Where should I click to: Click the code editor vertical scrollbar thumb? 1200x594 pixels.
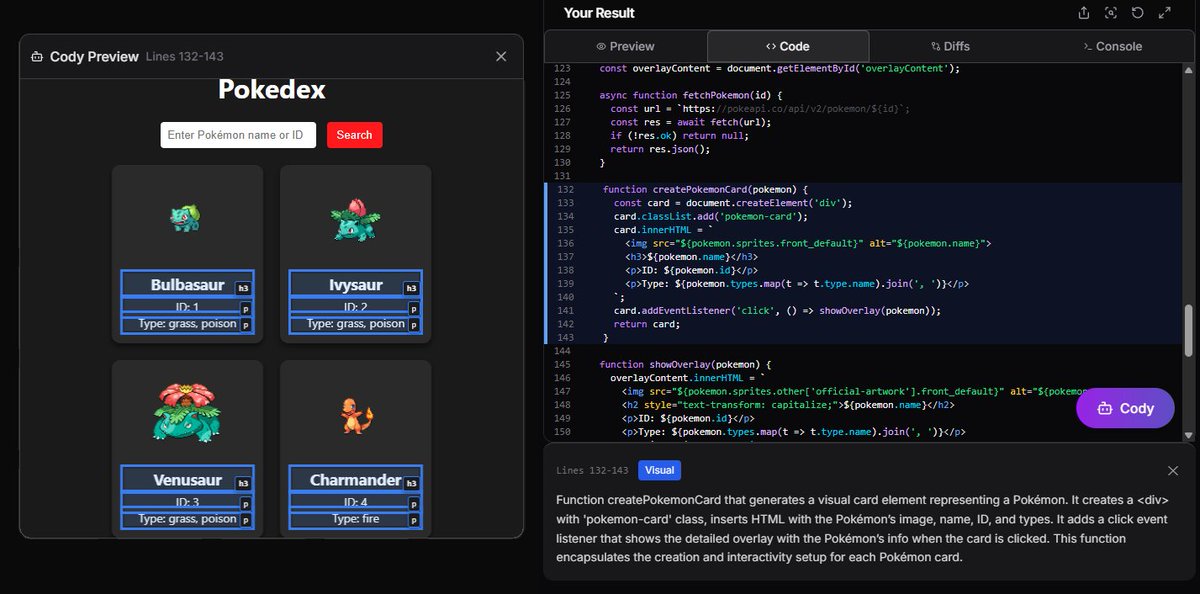[x=1189, y=331]
